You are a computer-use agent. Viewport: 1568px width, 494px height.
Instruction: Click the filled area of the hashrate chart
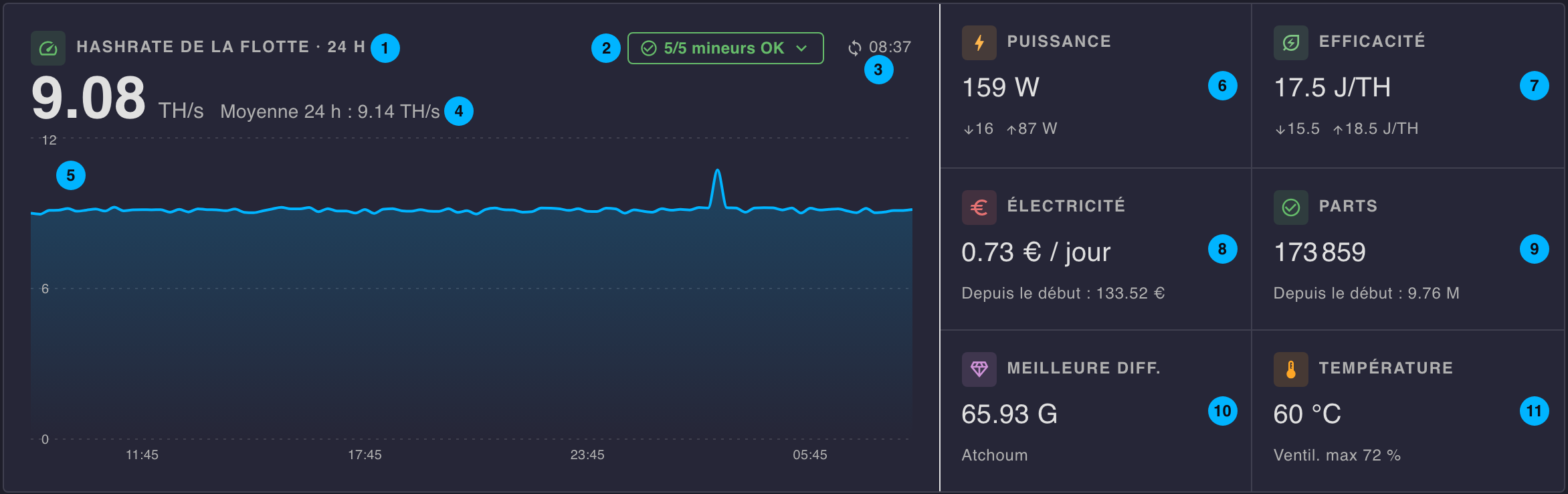tap(472, 325)
